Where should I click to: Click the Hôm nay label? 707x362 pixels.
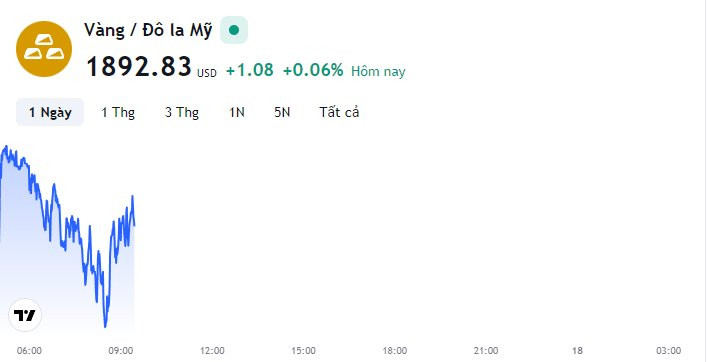pos(378,72)
